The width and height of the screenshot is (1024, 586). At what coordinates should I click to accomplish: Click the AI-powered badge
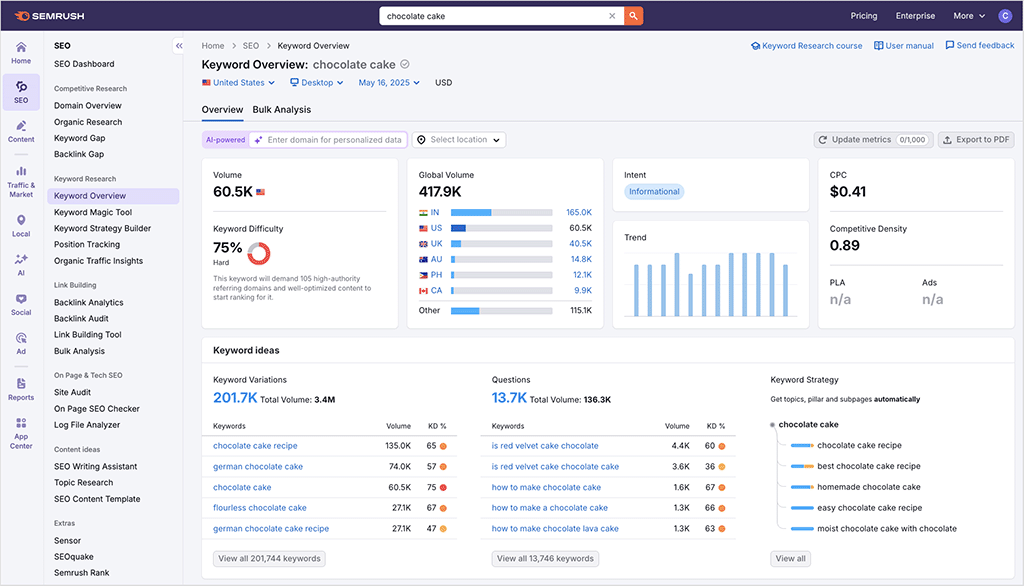click(x=225, y=140)
